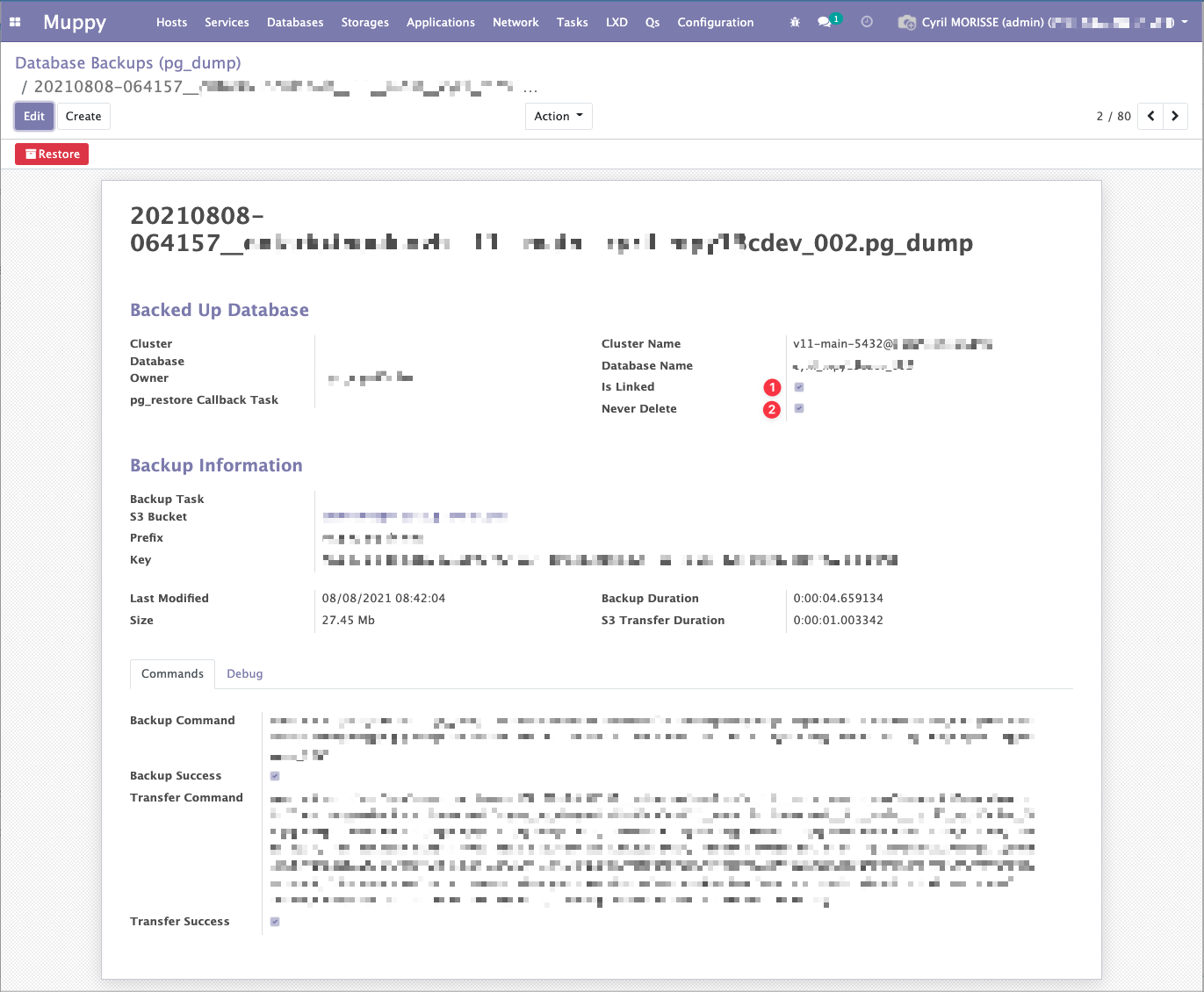Go to previous record arrow
The height and width of the screenshot is (992, 1204).
(1150, 116)
